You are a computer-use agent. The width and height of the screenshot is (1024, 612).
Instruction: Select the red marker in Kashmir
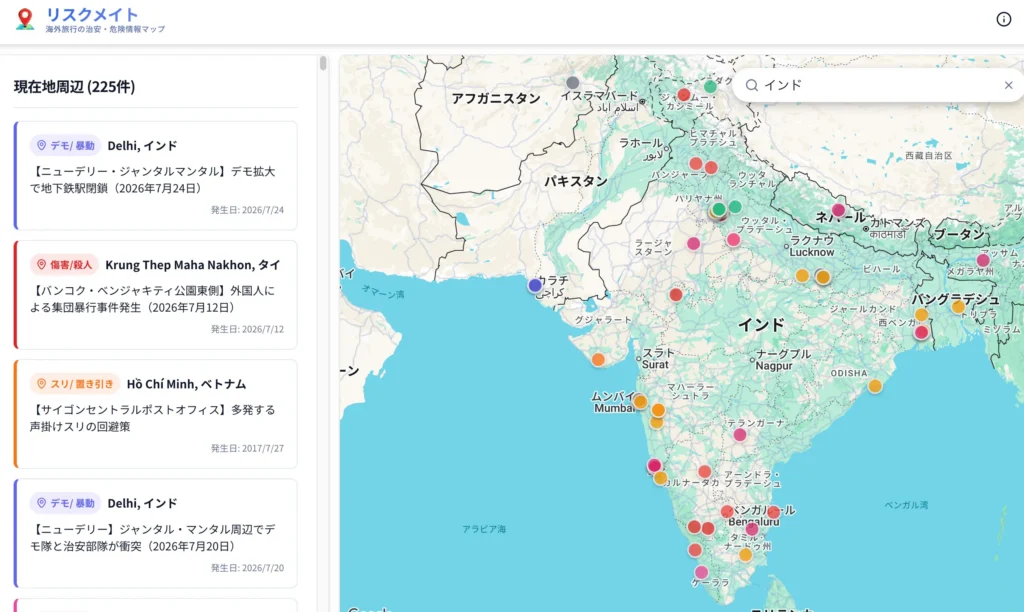(684, 95)
